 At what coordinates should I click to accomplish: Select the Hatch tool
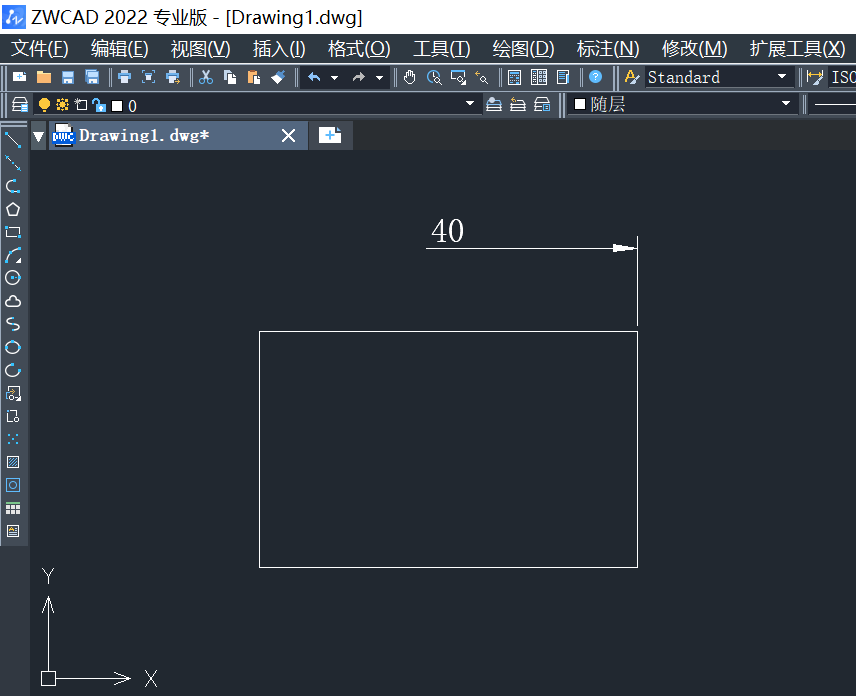click(13, 462)
